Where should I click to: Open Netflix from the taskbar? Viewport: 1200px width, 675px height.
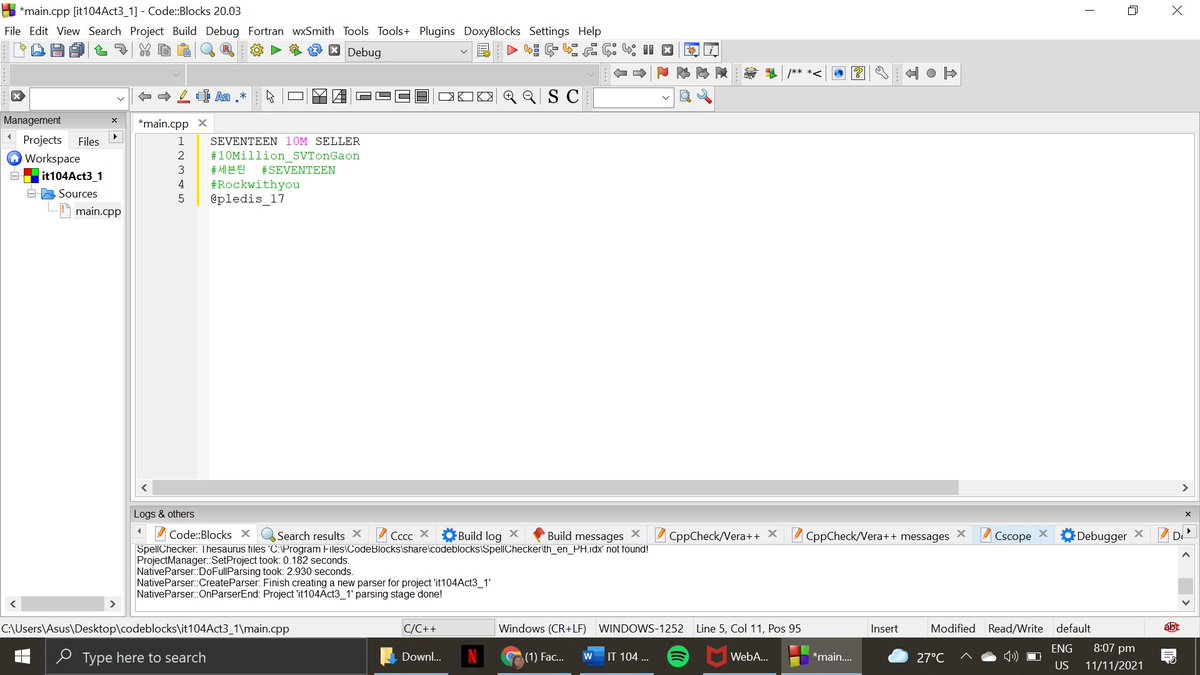(x=471, y=657)
